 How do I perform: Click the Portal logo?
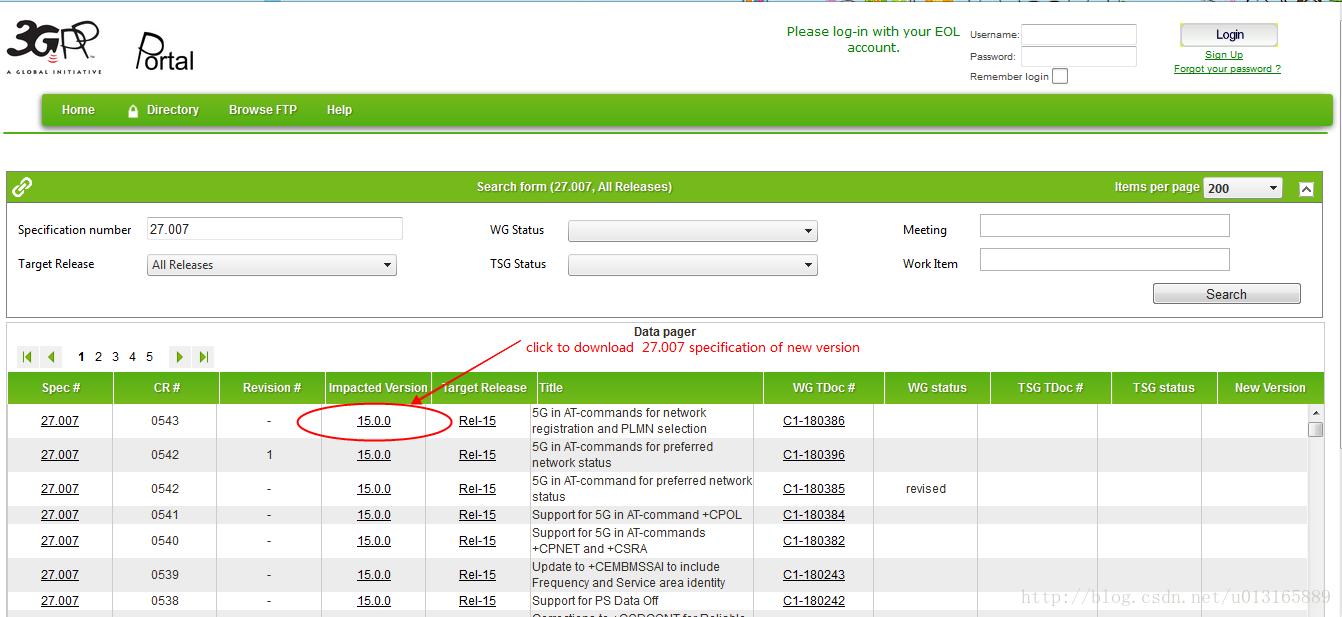point(165,52)
